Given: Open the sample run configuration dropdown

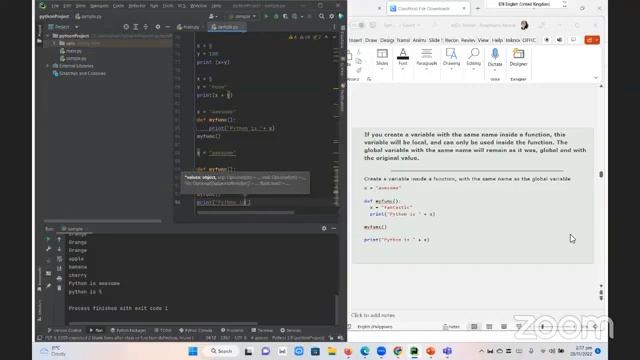Looking at the screenshot, I should click(242, 16).
